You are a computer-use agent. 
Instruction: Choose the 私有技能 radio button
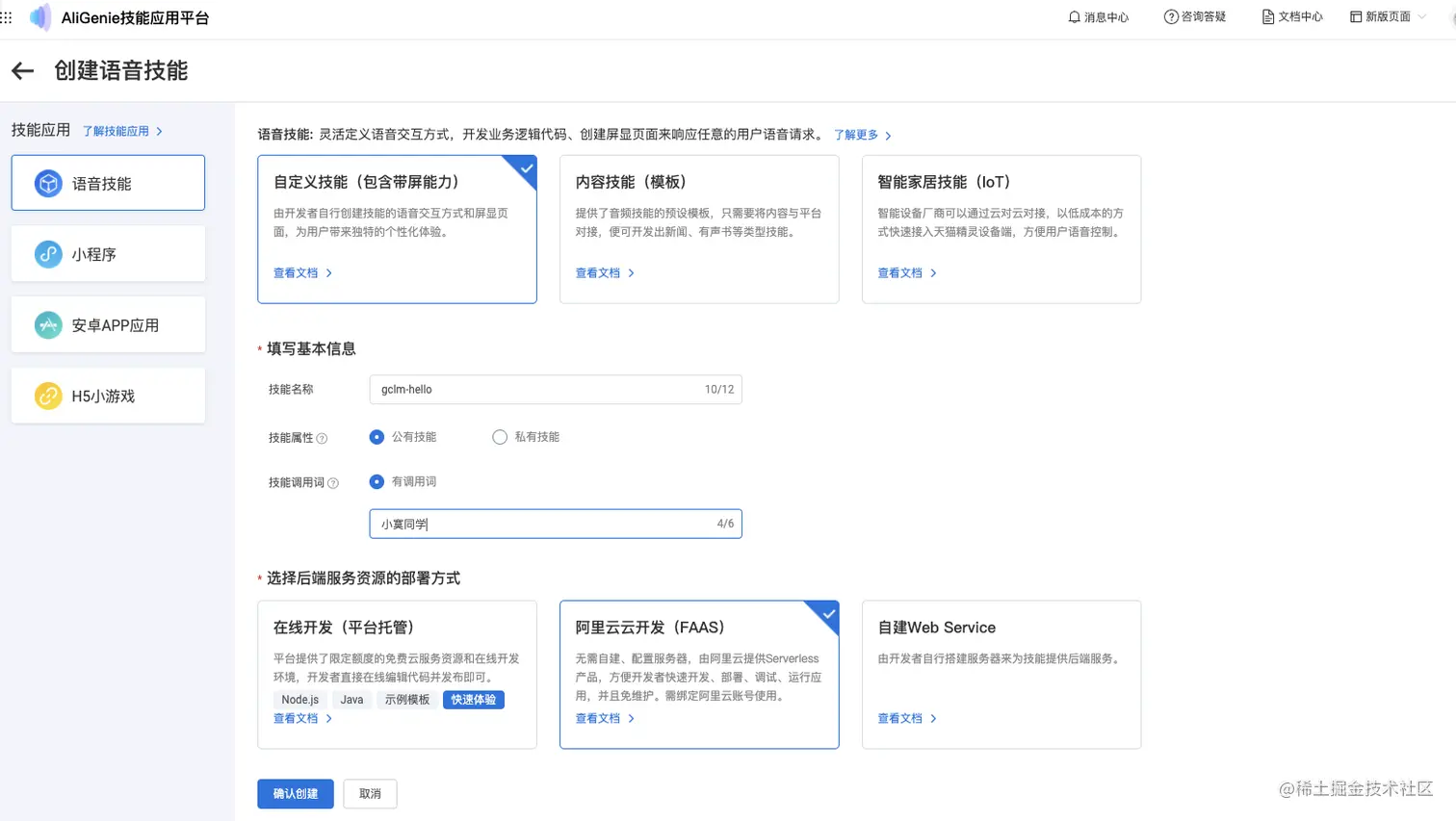point(500,437)
